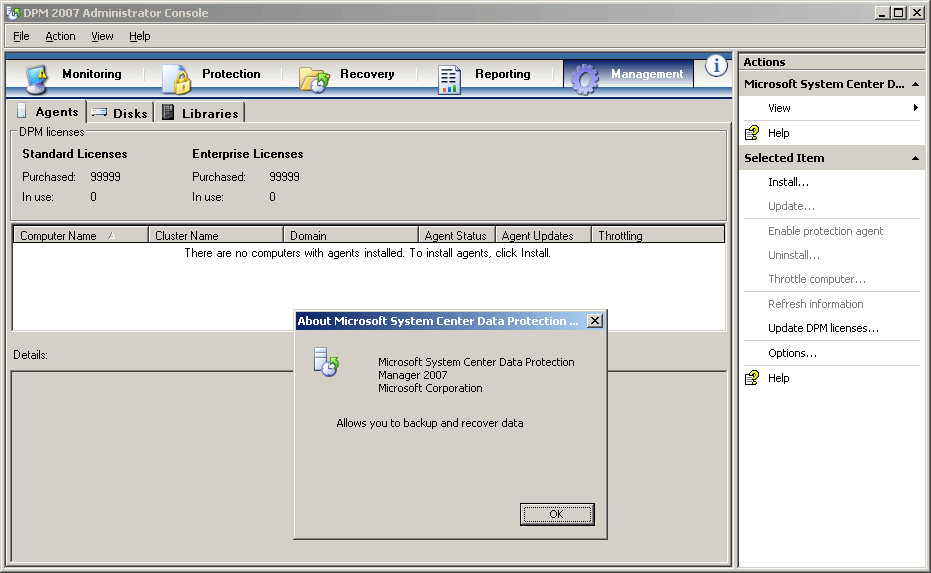The image size is (931, 573).
Task: Sort by Computer Name column header
Action: pos(80,235)
